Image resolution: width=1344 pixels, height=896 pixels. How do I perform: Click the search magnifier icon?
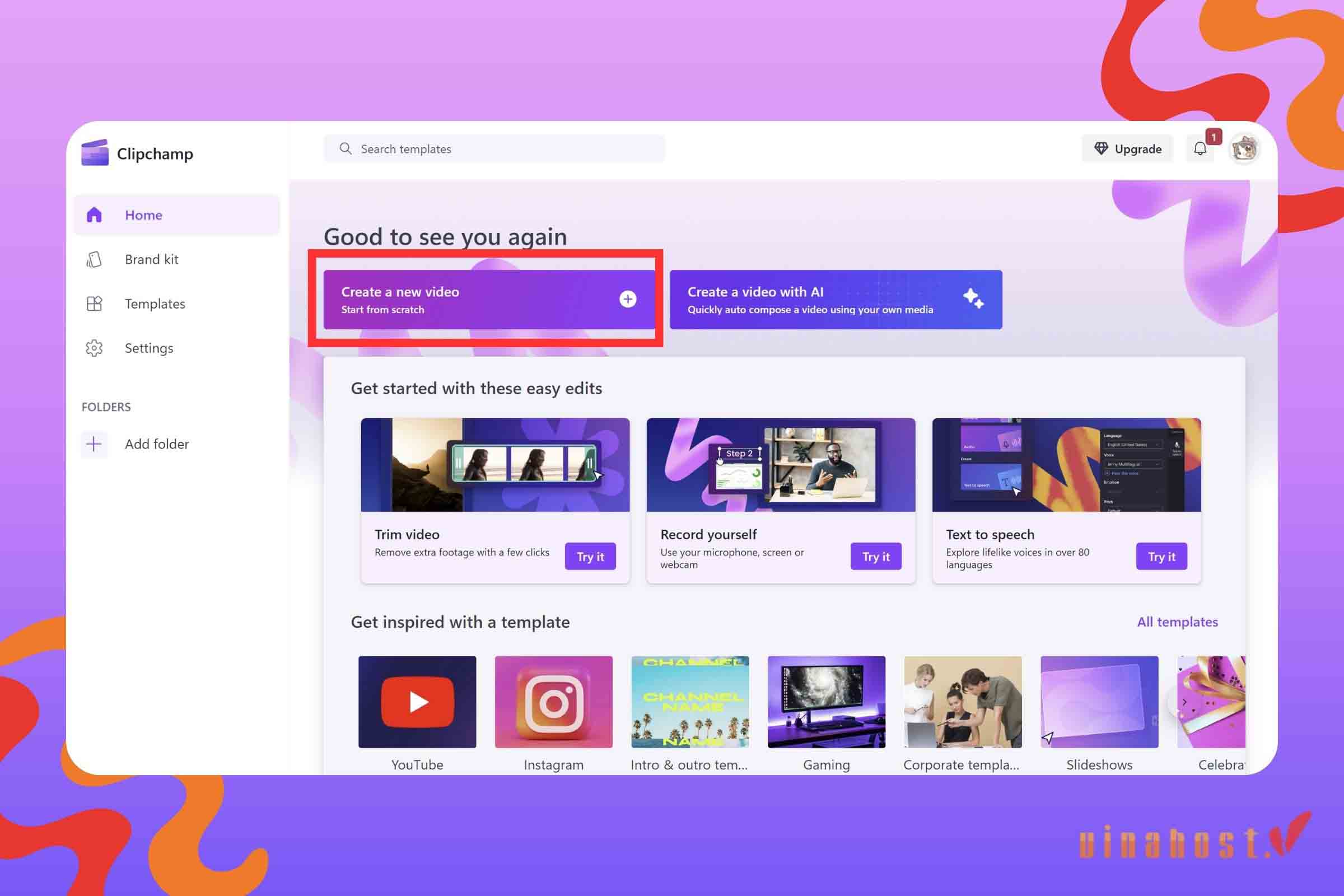point(345,148)
